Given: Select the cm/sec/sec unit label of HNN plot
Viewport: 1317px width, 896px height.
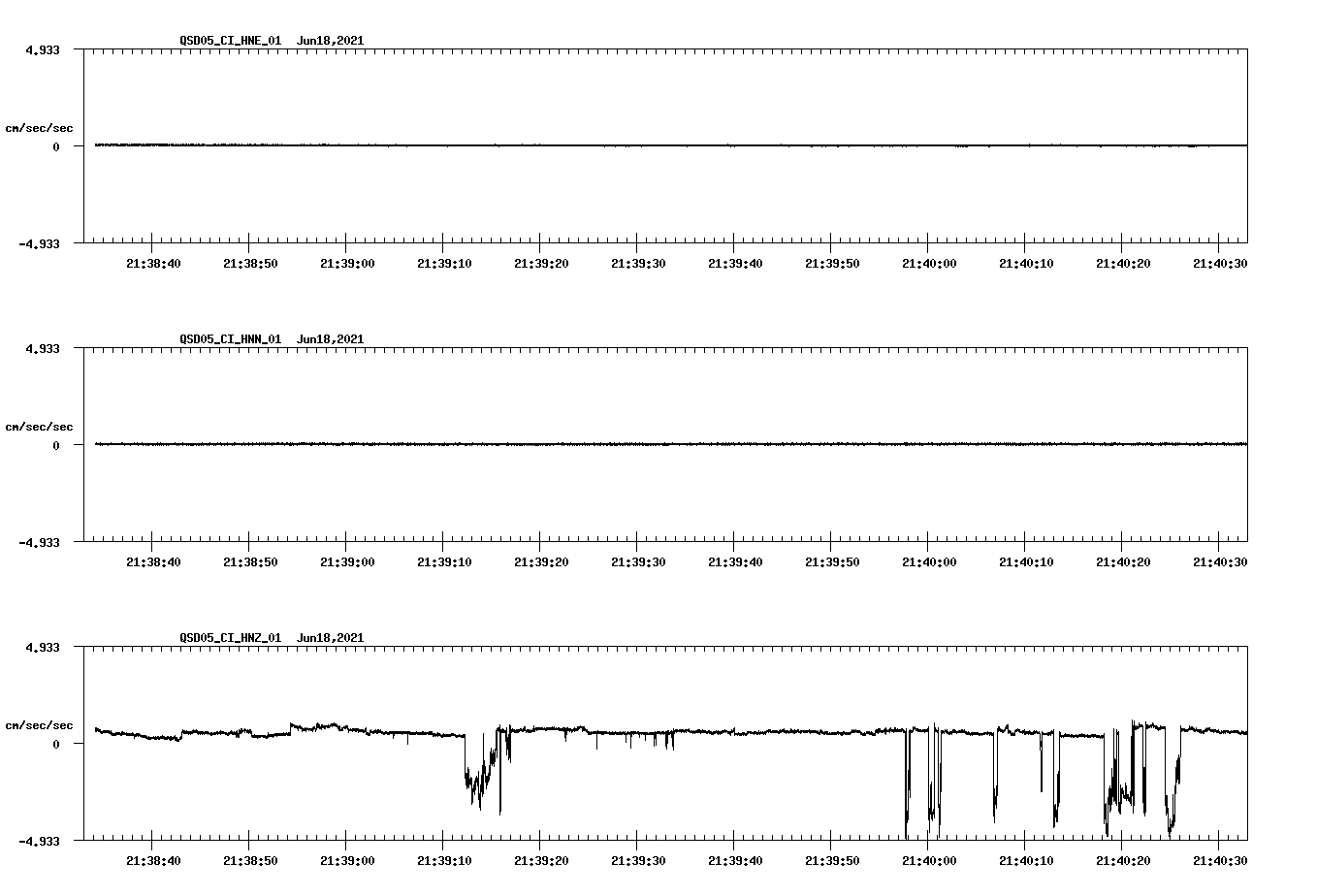Looking at the screenshot, I should pyautogui.click(x=39, y=427).
